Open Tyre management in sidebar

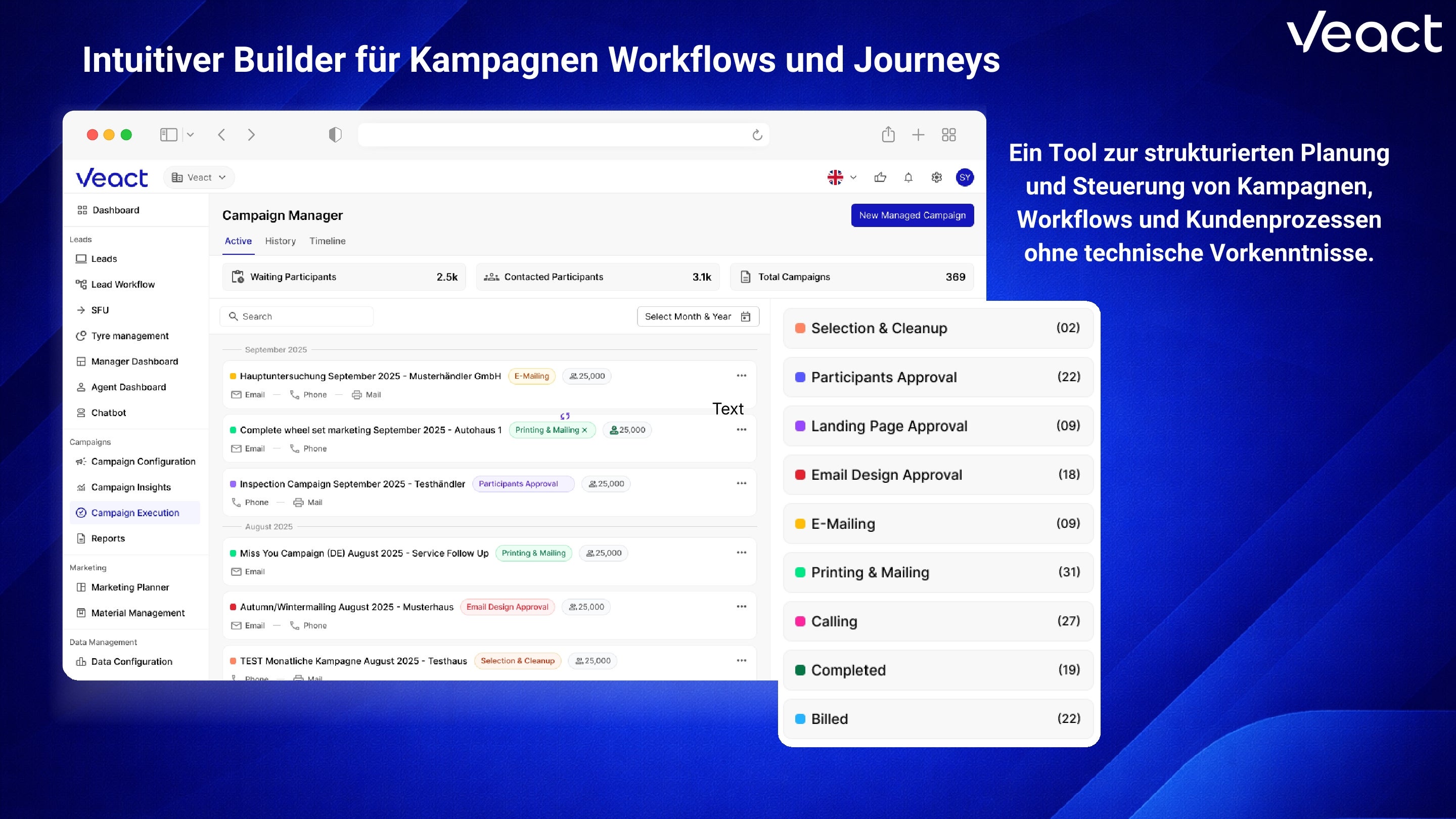point(129,336)
